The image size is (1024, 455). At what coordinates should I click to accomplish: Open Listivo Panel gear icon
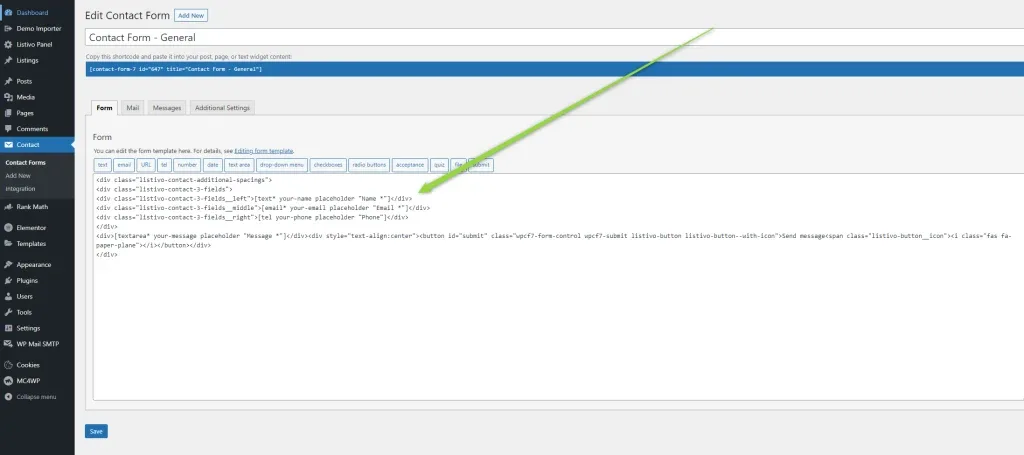(8, 44)
